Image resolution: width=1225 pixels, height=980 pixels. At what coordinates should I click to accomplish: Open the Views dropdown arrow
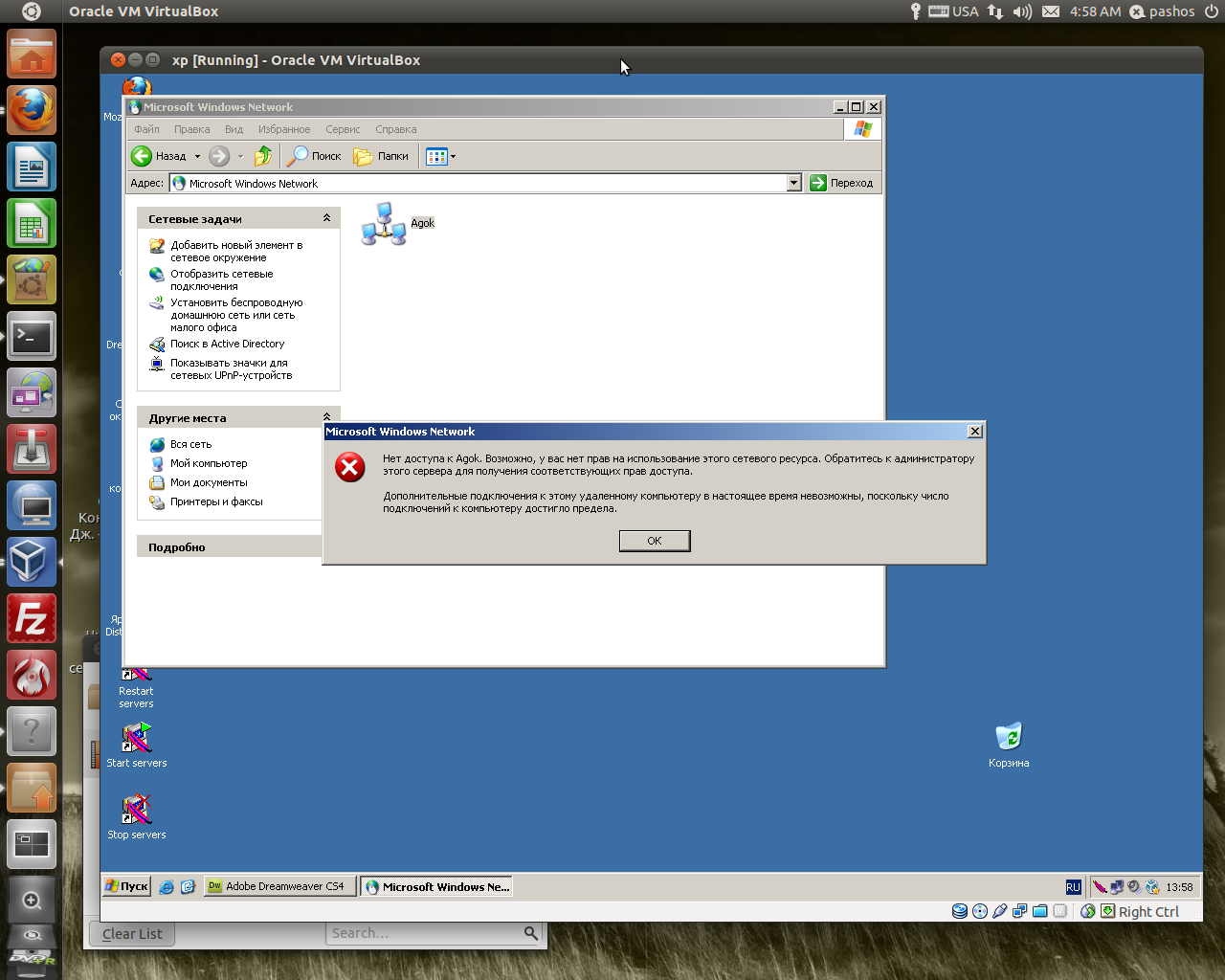click(453, 156)
